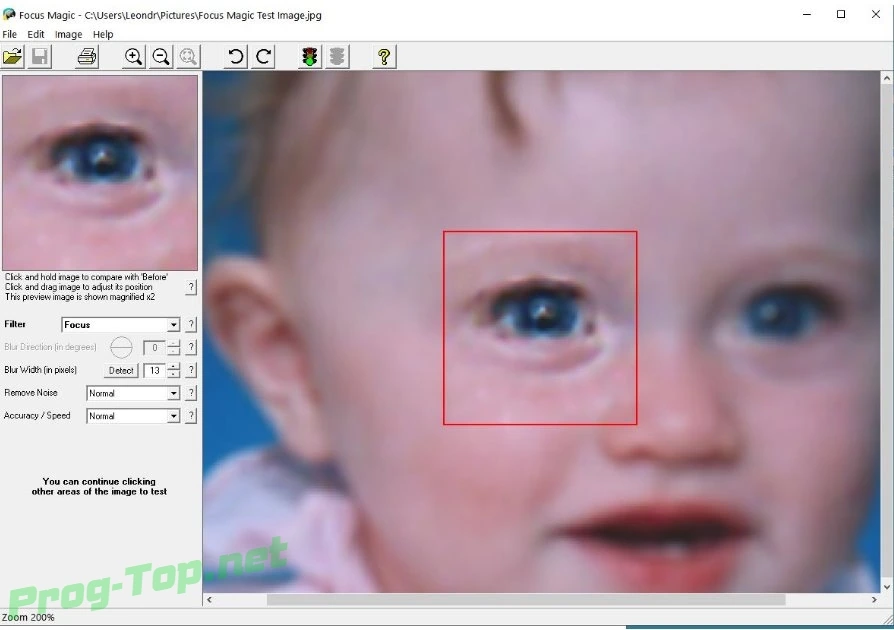Click the blur direction angle dial
The height and width of the screenshot is (630, 894).
click(121, 347)
